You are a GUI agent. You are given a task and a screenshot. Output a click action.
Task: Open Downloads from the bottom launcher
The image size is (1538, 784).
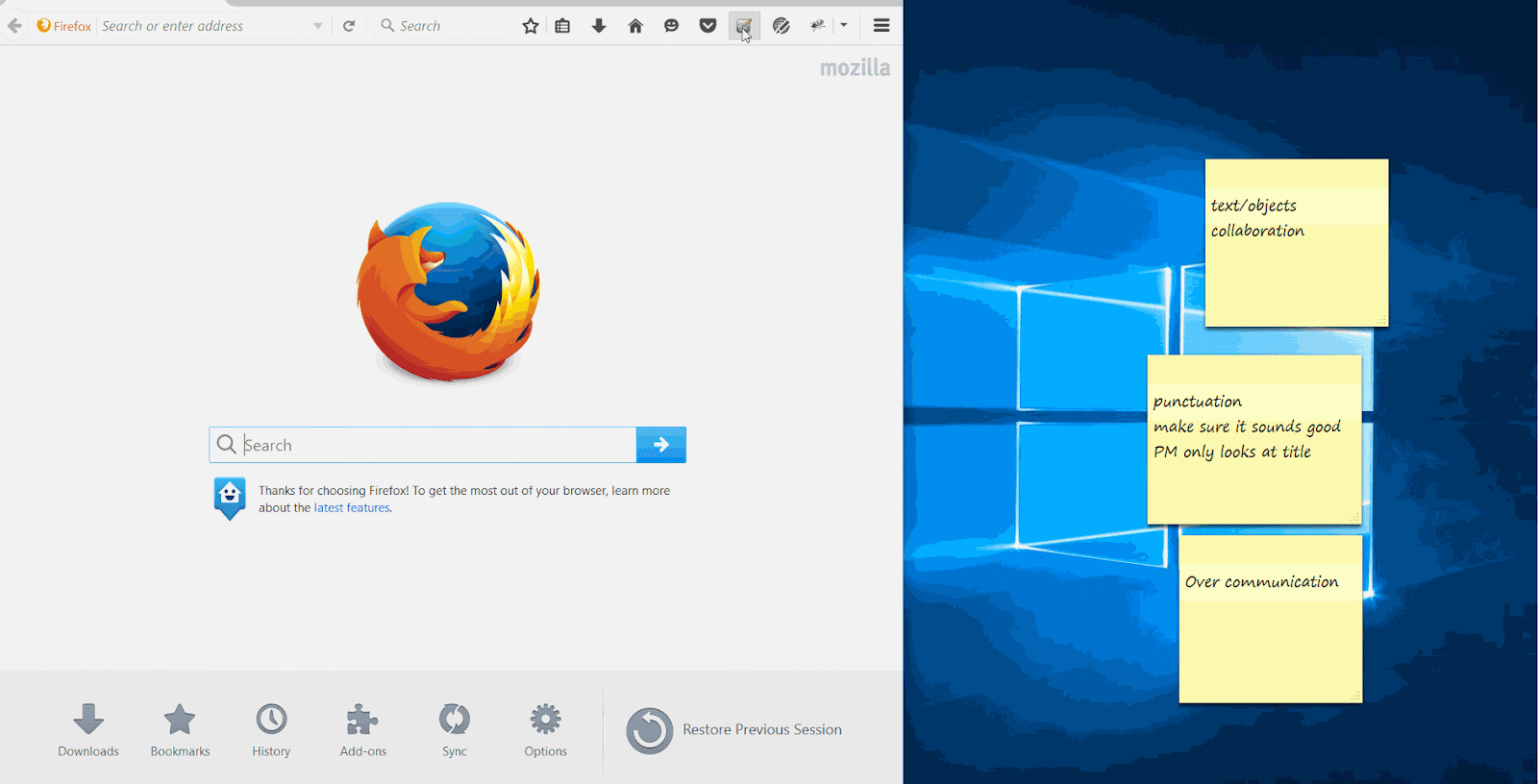tap(88, 730)
